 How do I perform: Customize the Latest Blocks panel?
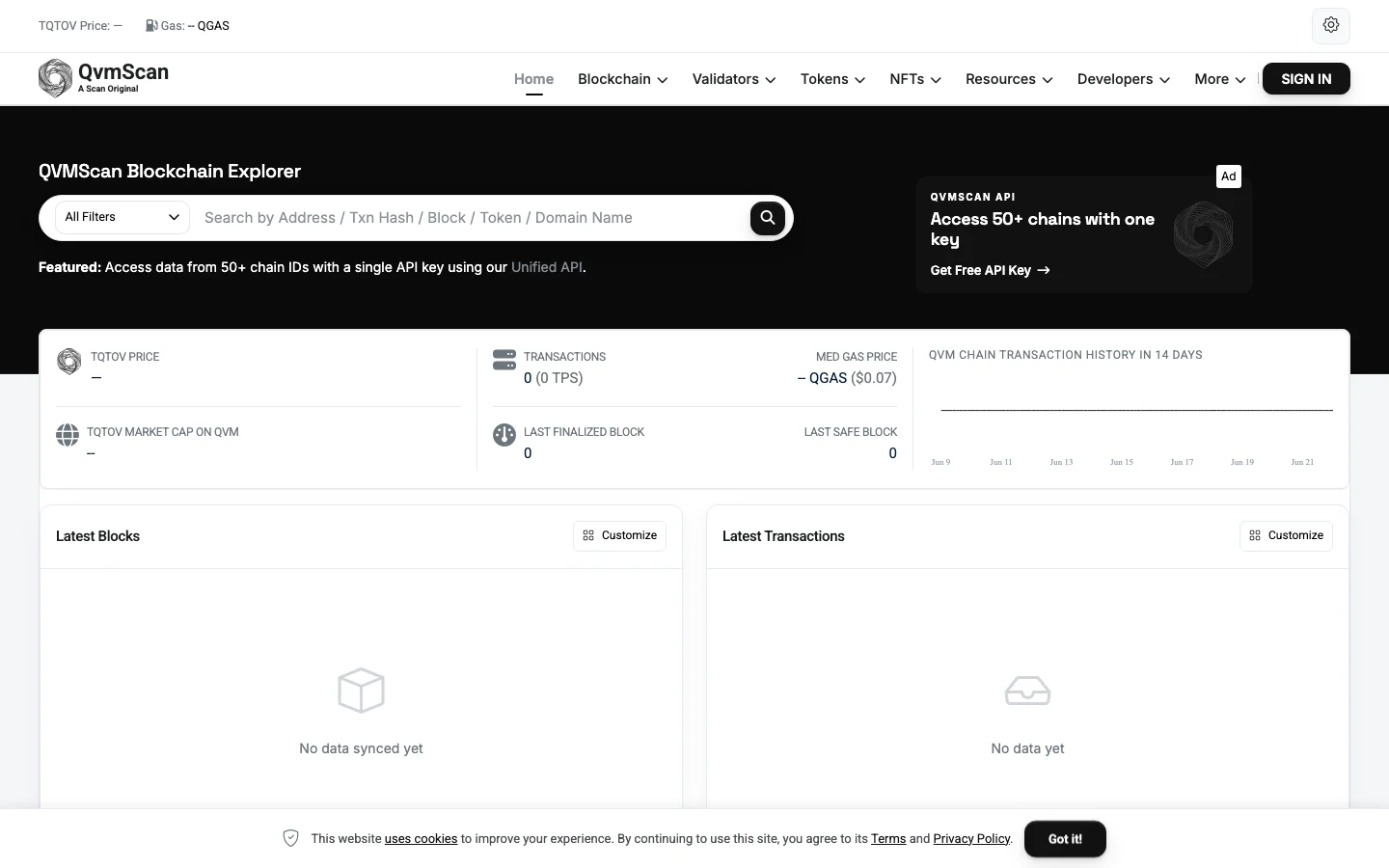(x=619, y=535)
